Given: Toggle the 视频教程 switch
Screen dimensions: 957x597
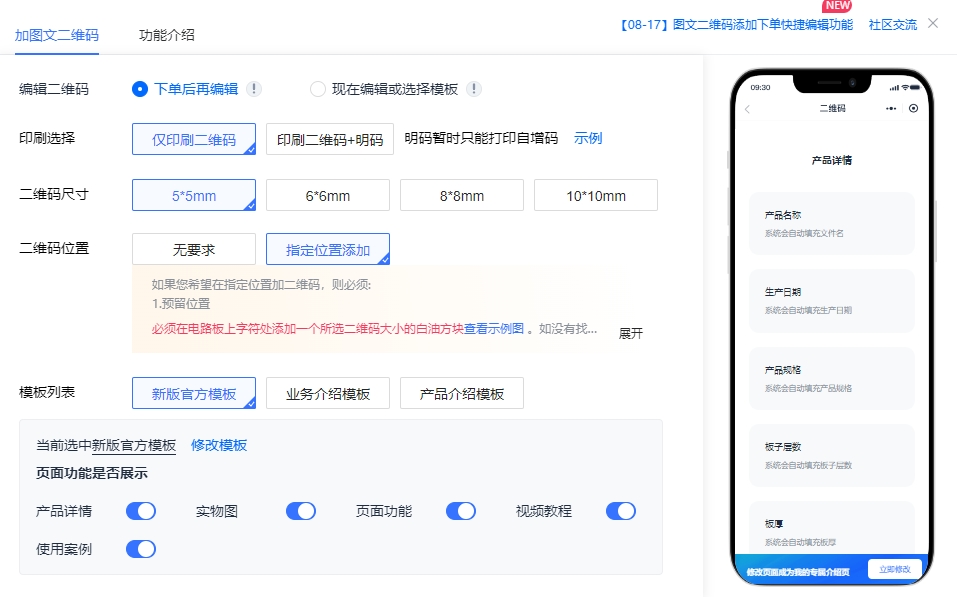Looking at the screenshot, I should [x=621, y=511].
